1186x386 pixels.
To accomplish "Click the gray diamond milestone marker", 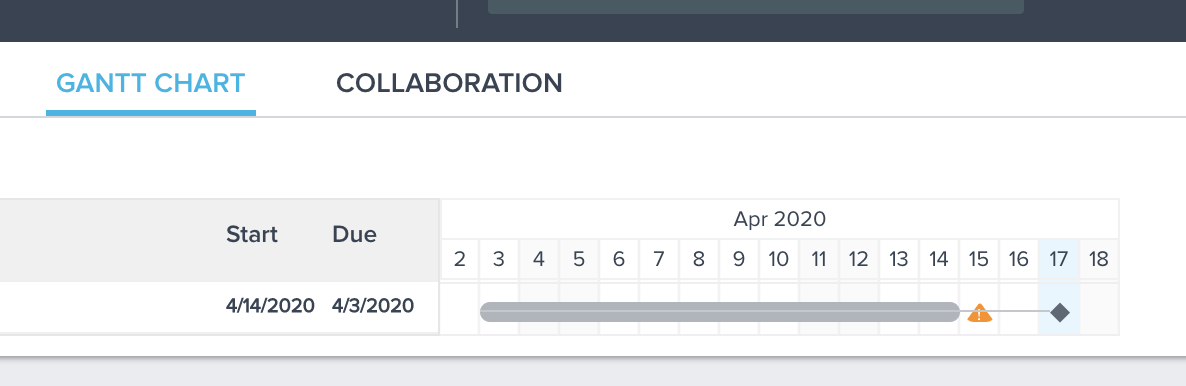I will point(1060,312).
